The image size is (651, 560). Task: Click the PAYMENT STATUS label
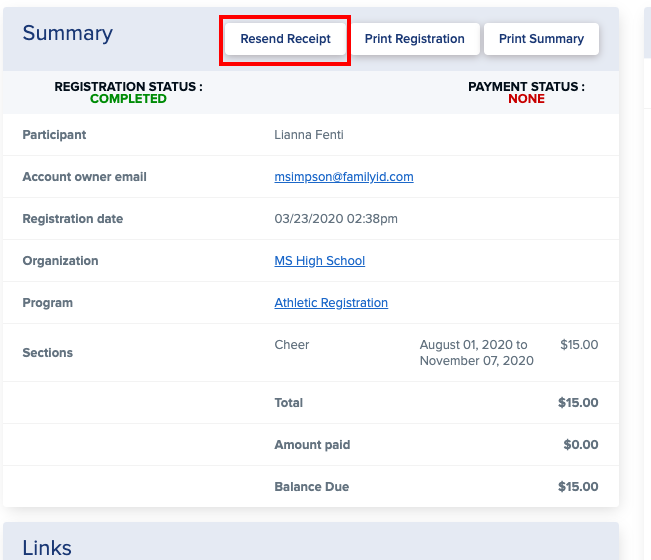pos(526,87)
